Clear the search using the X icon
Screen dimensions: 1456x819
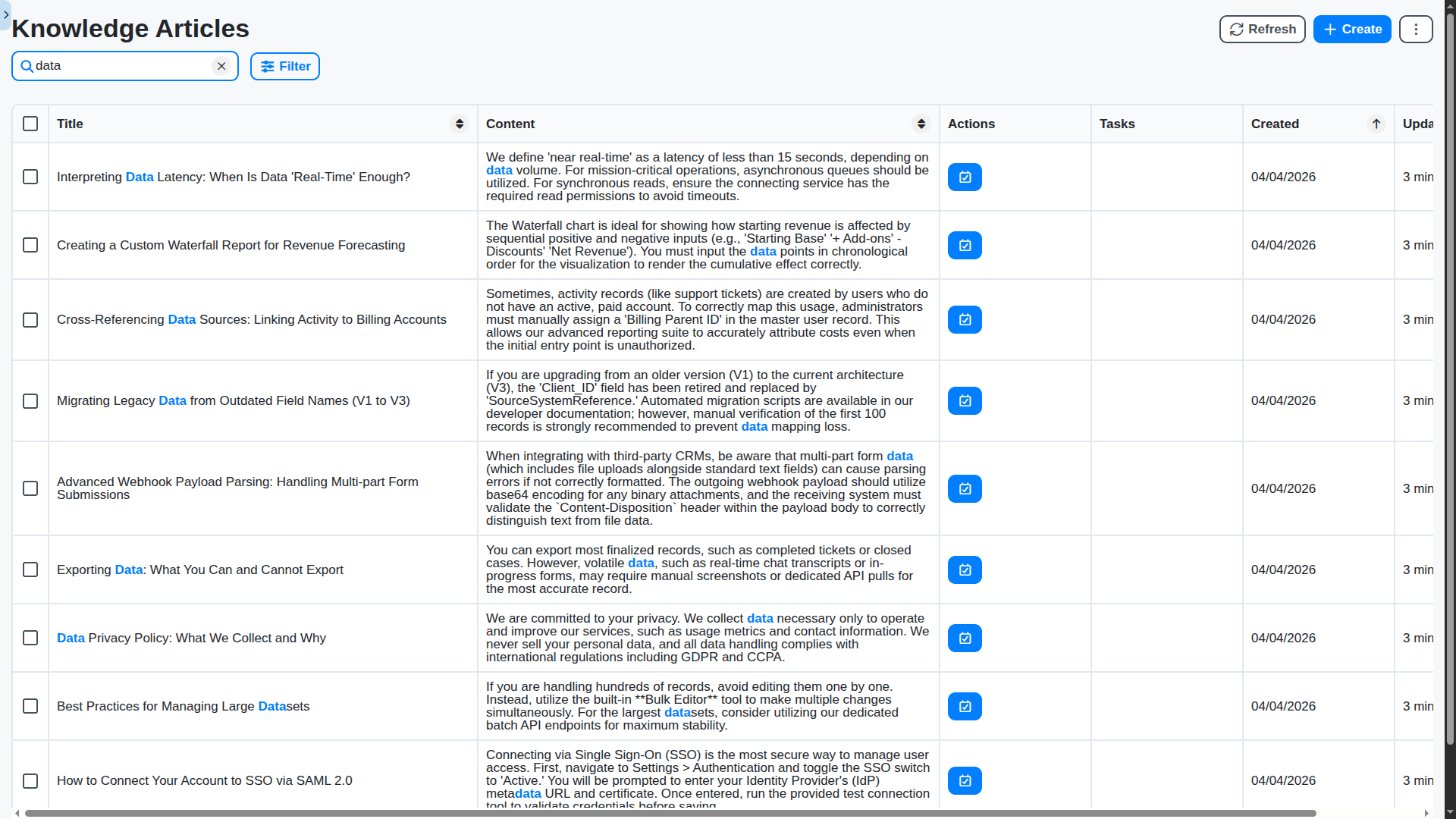221,66
